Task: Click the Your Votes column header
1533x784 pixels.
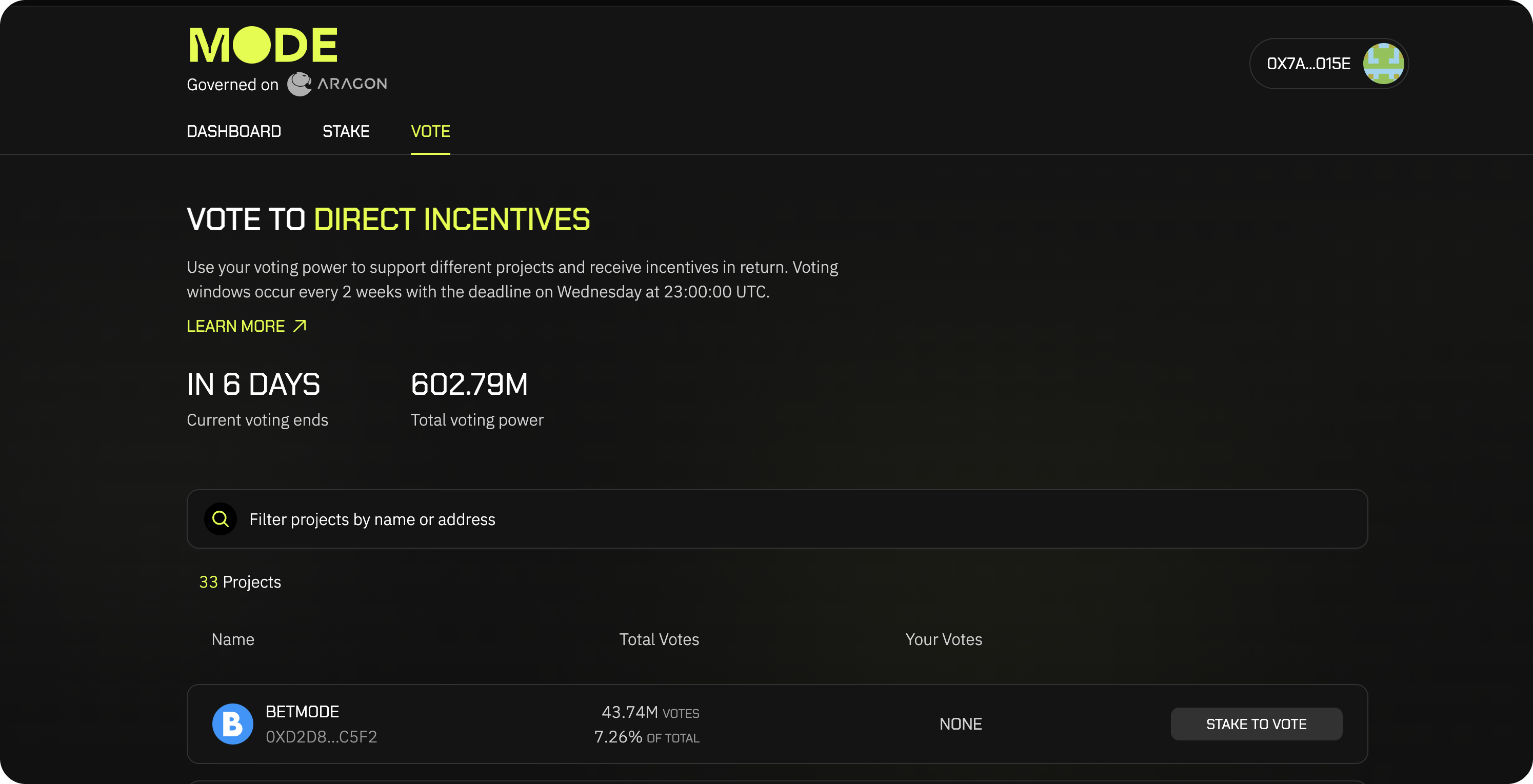Action: [x=943, y=639]
